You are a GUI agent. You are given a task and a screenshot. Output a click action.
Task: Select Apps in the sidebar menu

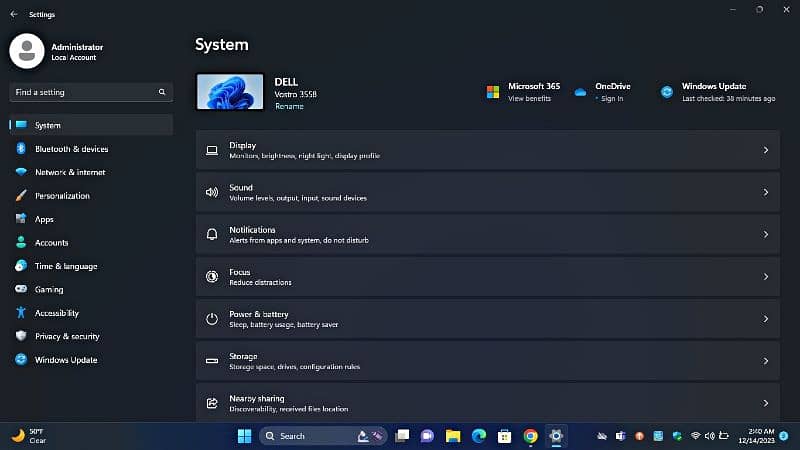coord(44,219)
